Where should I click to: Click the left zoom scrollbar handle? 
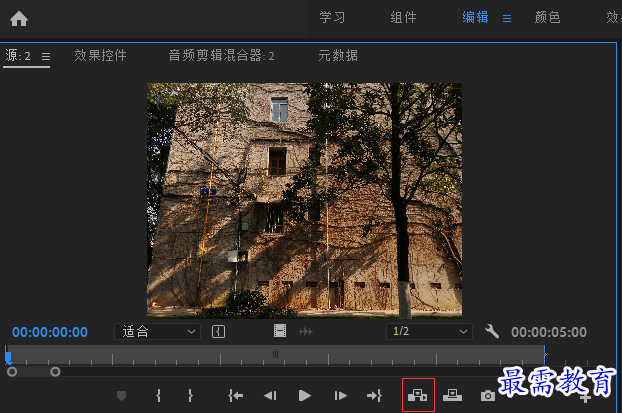(12, 372)
